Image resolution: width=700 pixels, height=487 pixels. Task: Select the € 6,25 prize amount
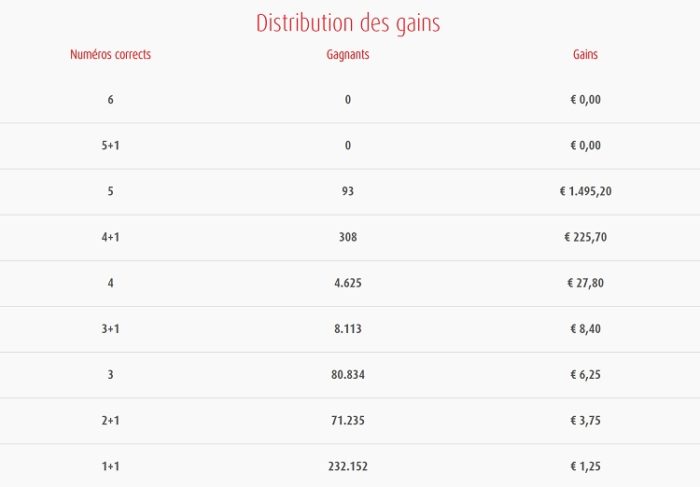[x=586, y=374]
